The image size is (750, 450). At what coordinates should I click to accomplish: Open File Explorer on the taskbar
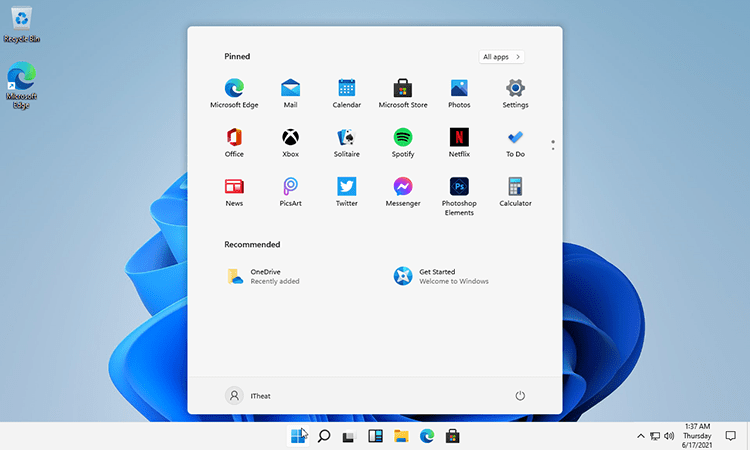401,436
